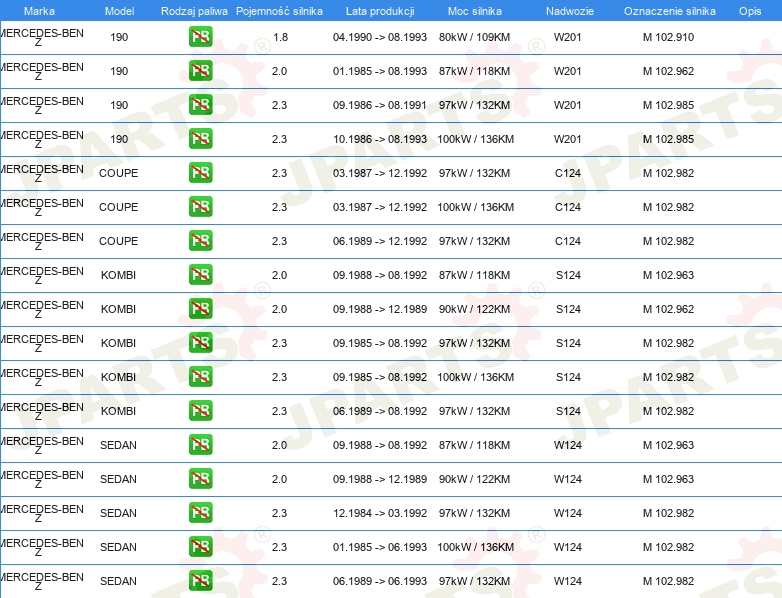The width and height of the screenshot is (782, 598).
Task: Click the fuel icon in the KOMBI 06.1989 -> 08.1992 row
Action: pyautogui.click(x=200, y=411)
